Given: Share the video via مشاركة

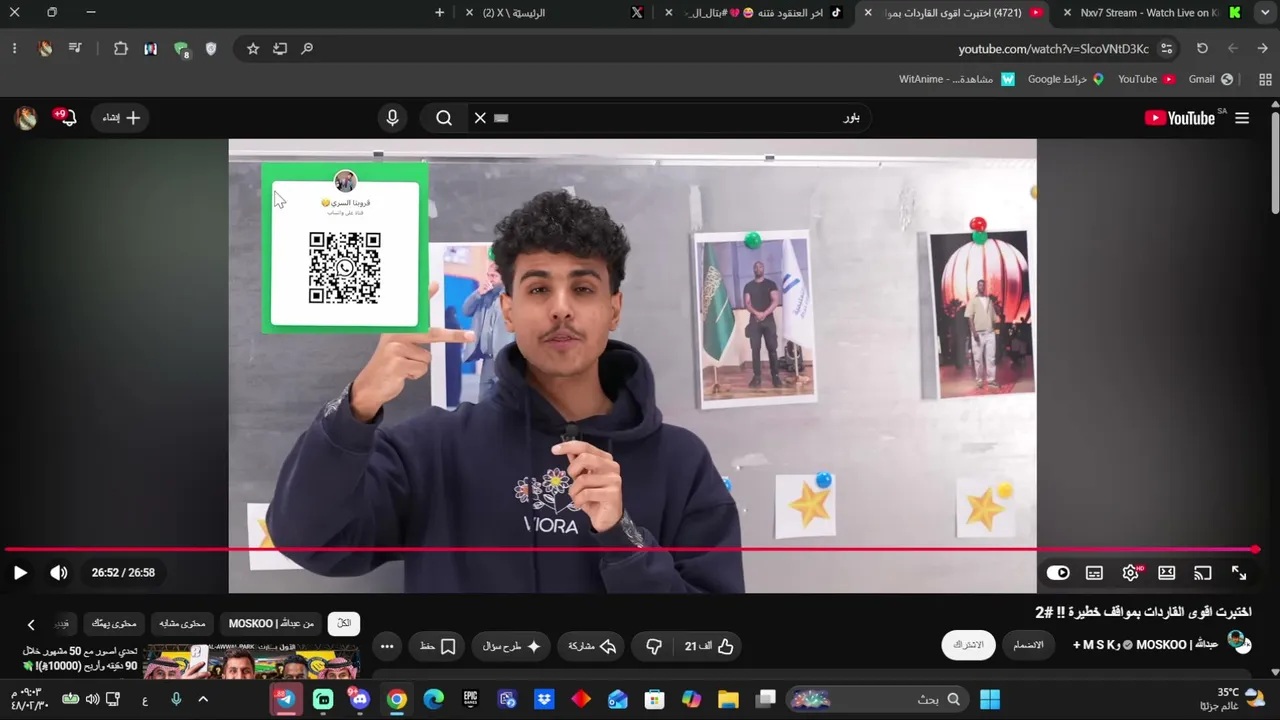Looking at the screenshot, I should (x=592, y=647).
